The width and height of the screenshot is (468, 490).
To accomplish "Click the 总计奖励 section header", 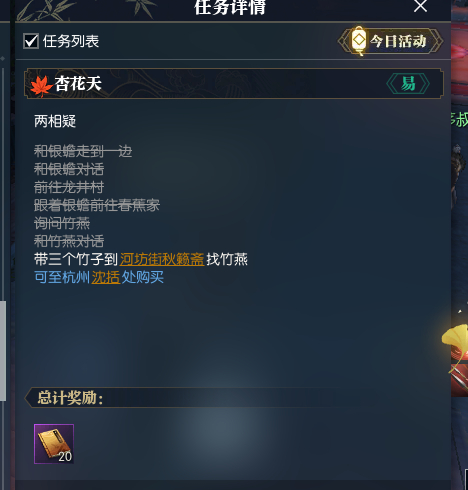I will tap(70, 397).
